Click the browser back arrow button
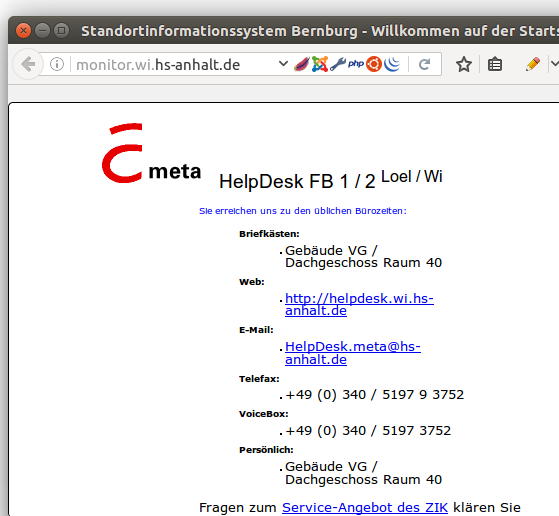Image resolution: width=559 pixels, height=516 pixels. click(x=28, y=64)
